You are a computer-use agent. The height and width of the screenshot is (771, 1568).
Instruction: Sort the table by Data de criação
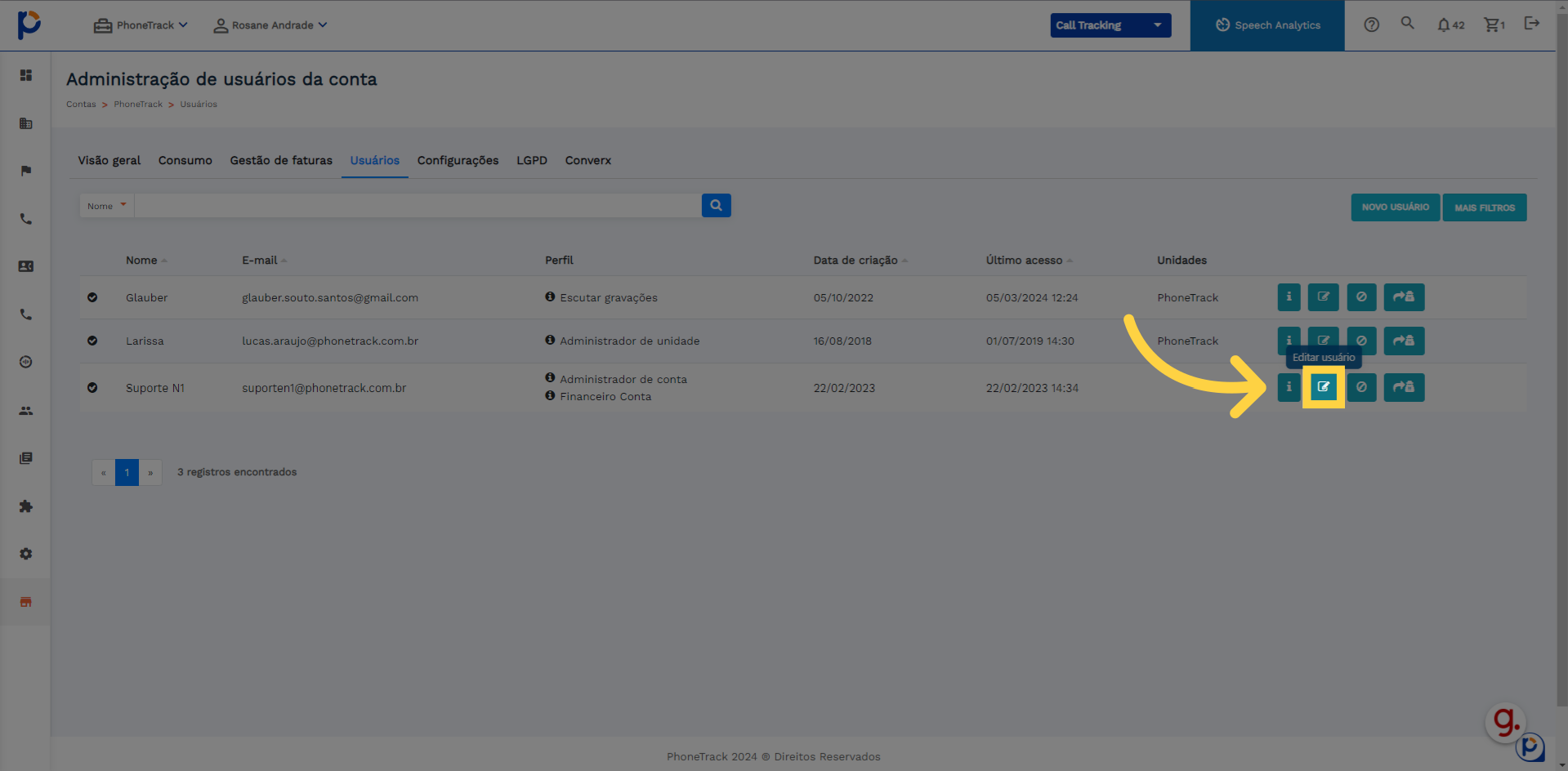(860, 261)
